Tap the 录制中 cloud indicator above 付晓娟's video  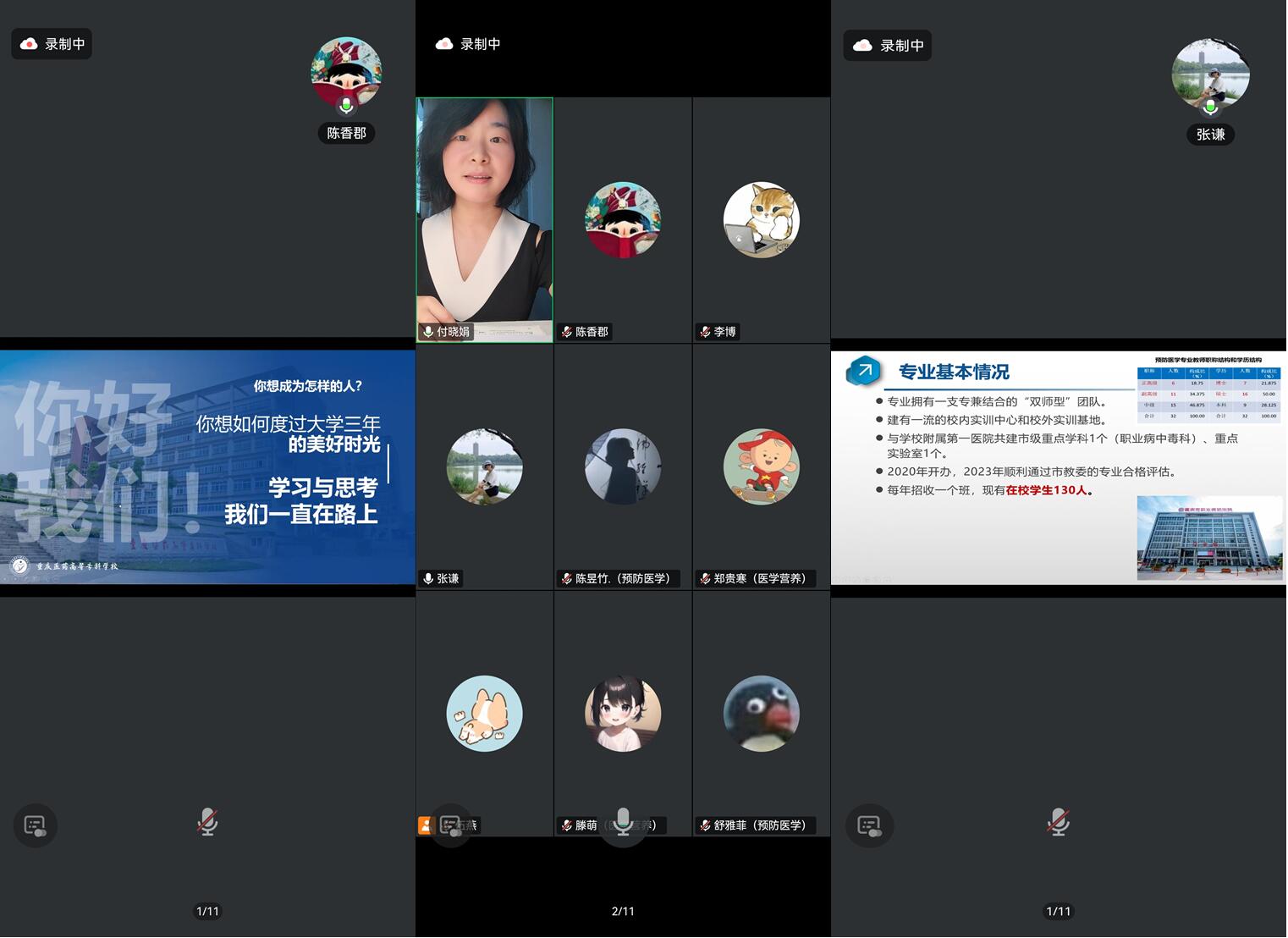pos(468,44)
